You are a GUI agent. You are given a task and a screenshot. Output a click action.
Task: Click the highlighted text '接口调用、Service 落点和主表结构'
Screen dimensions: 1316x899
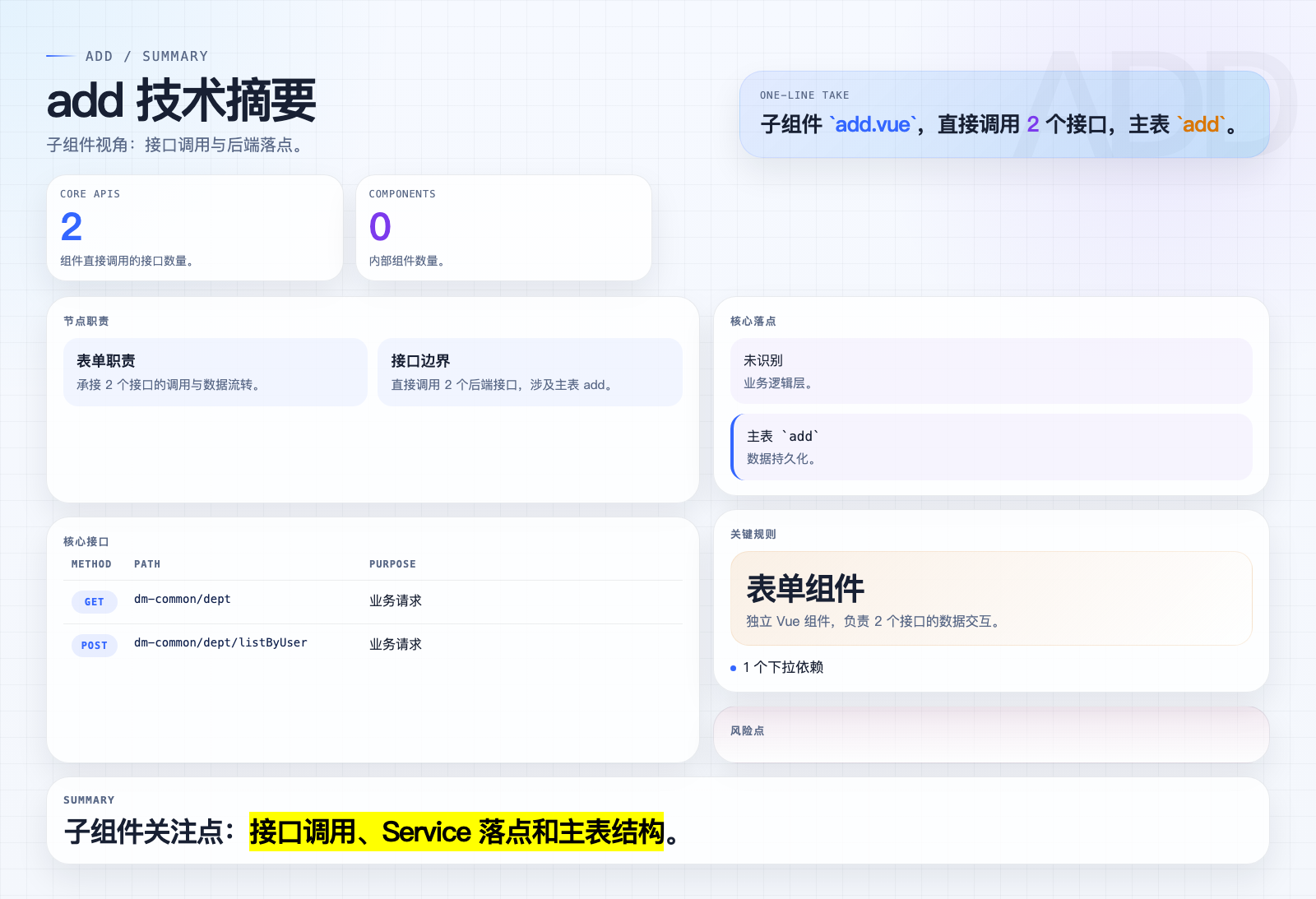456,832
